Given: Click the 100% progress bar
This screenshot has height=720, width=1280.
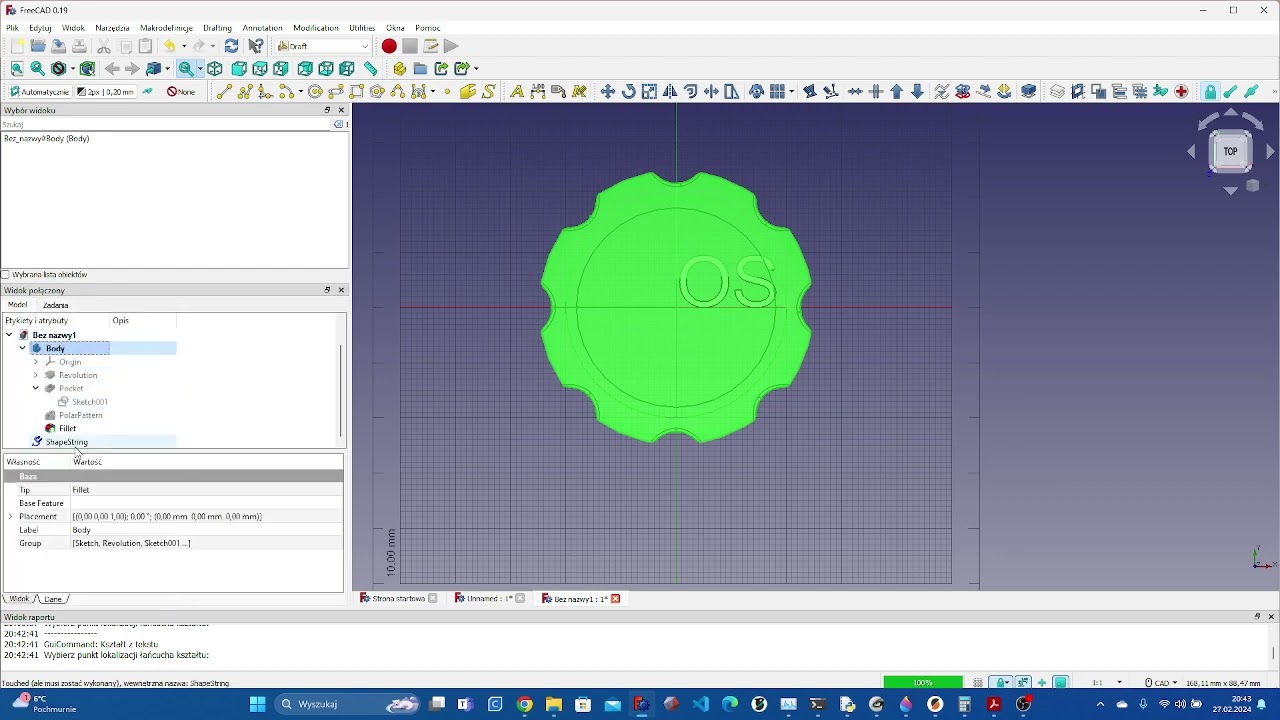Looking at the screenshot, I should tap(923, 683).
